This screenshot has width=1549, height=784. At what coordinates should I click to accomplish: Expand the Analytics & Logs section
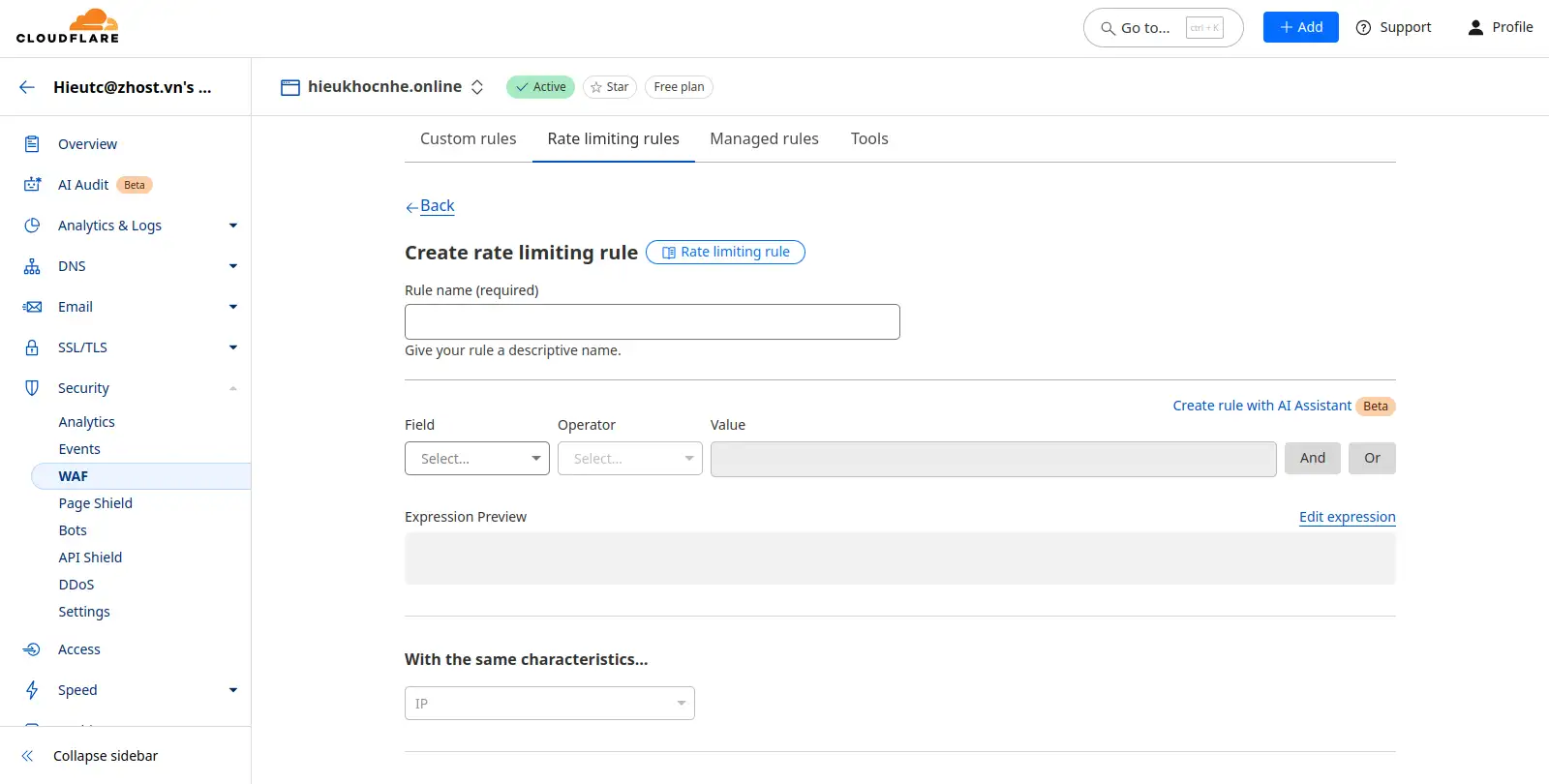tap(232, 226)
